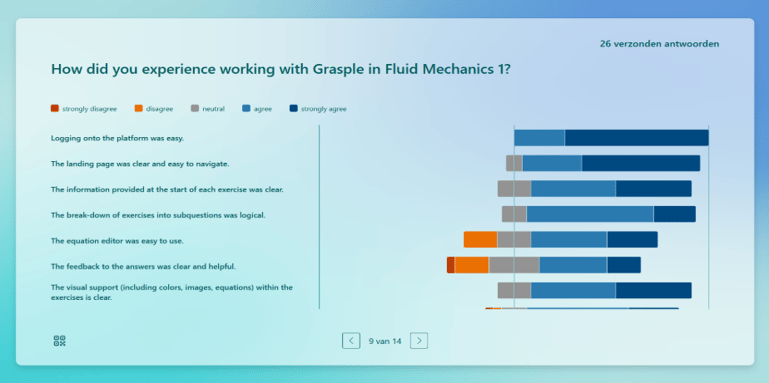Click strongly disagree legend swatch
Image resolution: width=769 pixels, height=383 pixels.
[x=54, y=108]
